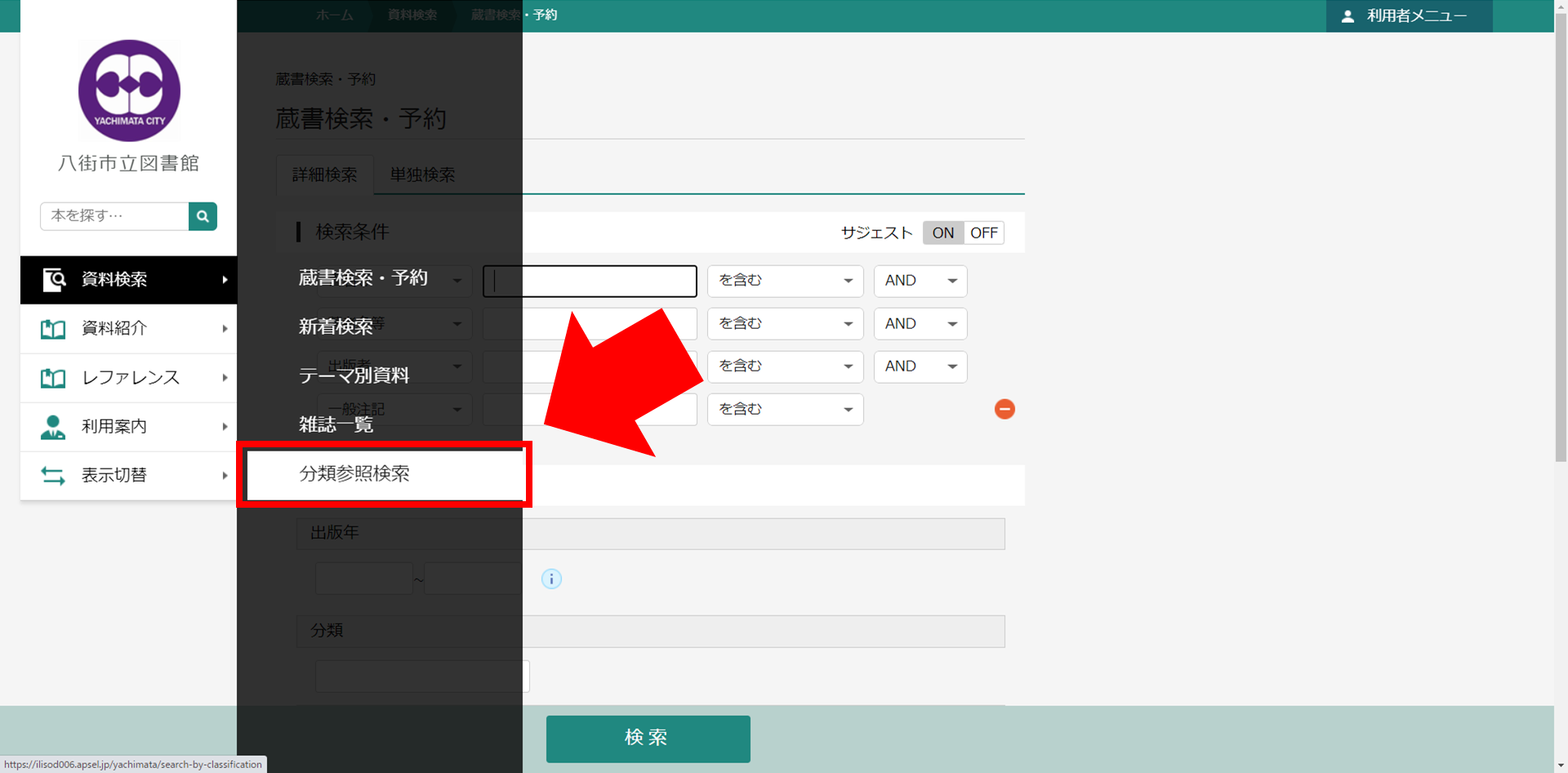Switch to 単独検索 tab
Image resolution: width=1568 pixels, height=773 pixels.
(422, 175)
